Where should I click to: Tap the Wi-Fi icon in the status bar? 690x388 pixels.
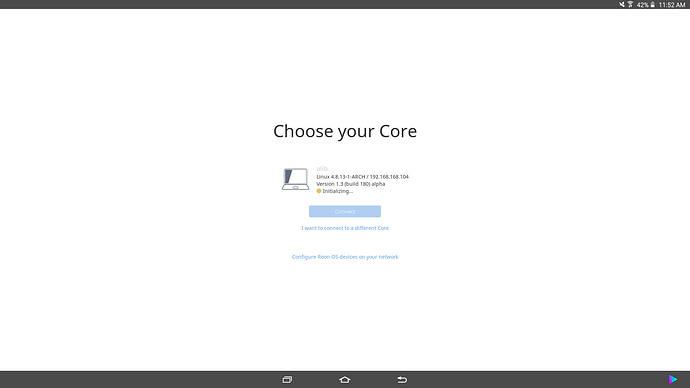click(x=630, y=4)
